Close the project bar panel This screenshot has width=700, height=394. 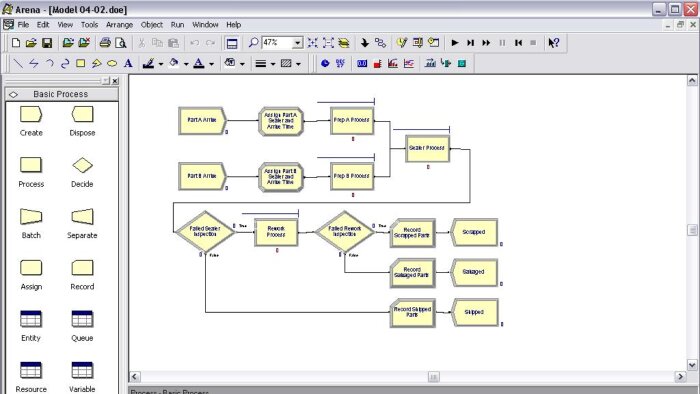pyautogui.click(x=115, y=81)
